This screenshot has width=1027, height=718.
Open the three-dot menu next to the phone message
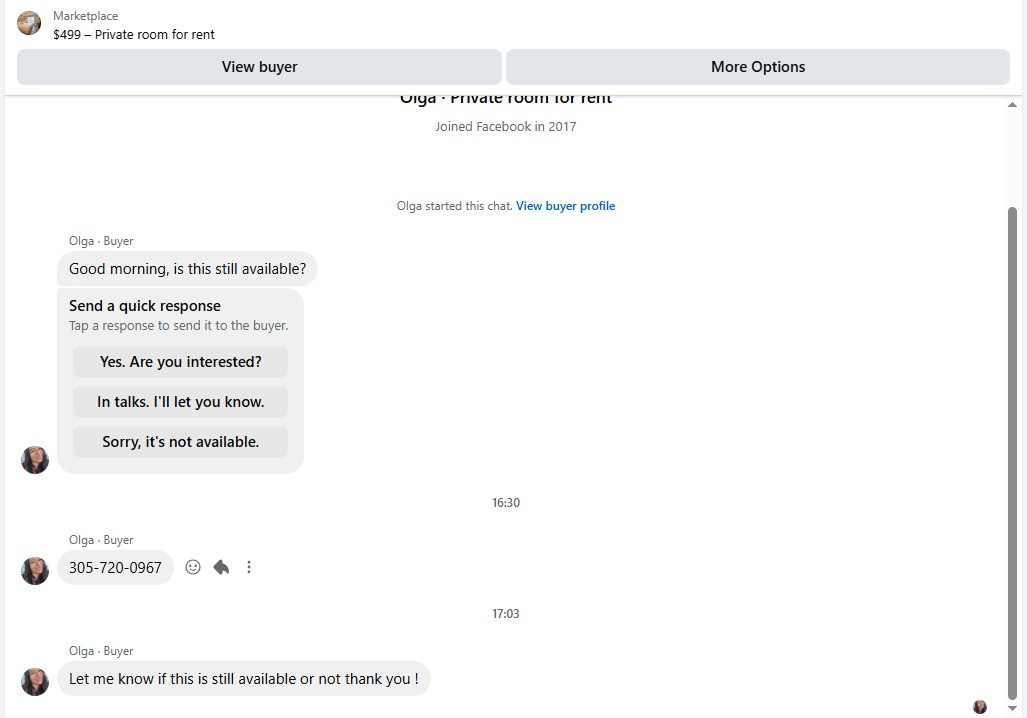coord(249,567)
